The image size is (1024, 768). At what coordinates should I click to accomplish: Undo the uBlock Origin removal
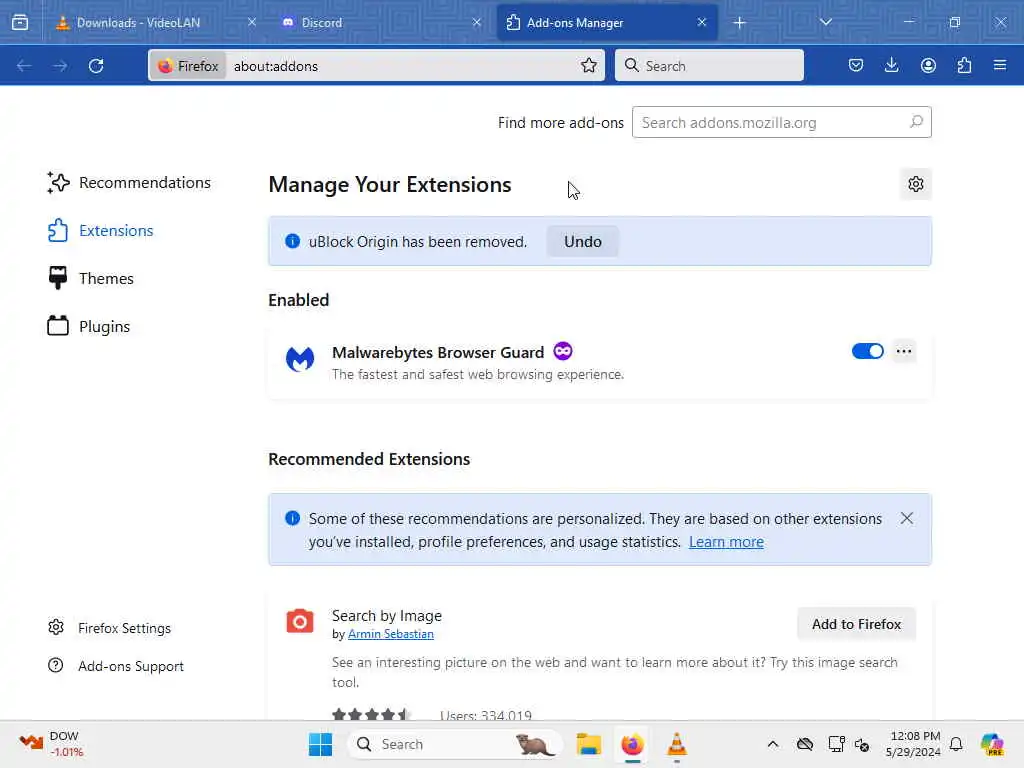pyautogui.click(x=583, y=242)
